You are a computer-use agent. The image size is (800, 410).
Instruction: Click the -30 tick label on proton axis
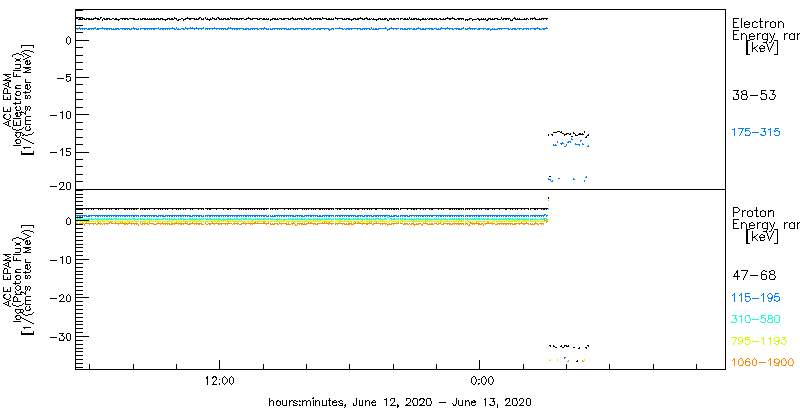click(x=60, y=337)
